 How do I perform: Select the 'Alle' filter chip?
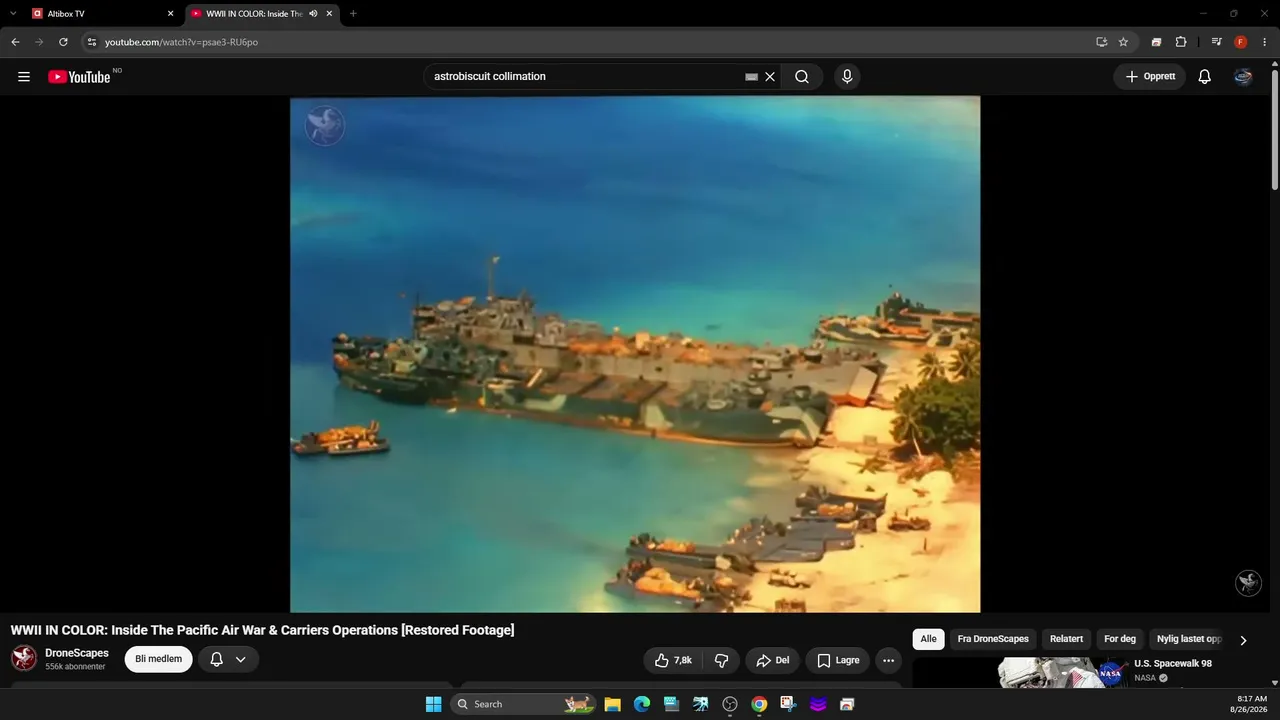(928, 639)
